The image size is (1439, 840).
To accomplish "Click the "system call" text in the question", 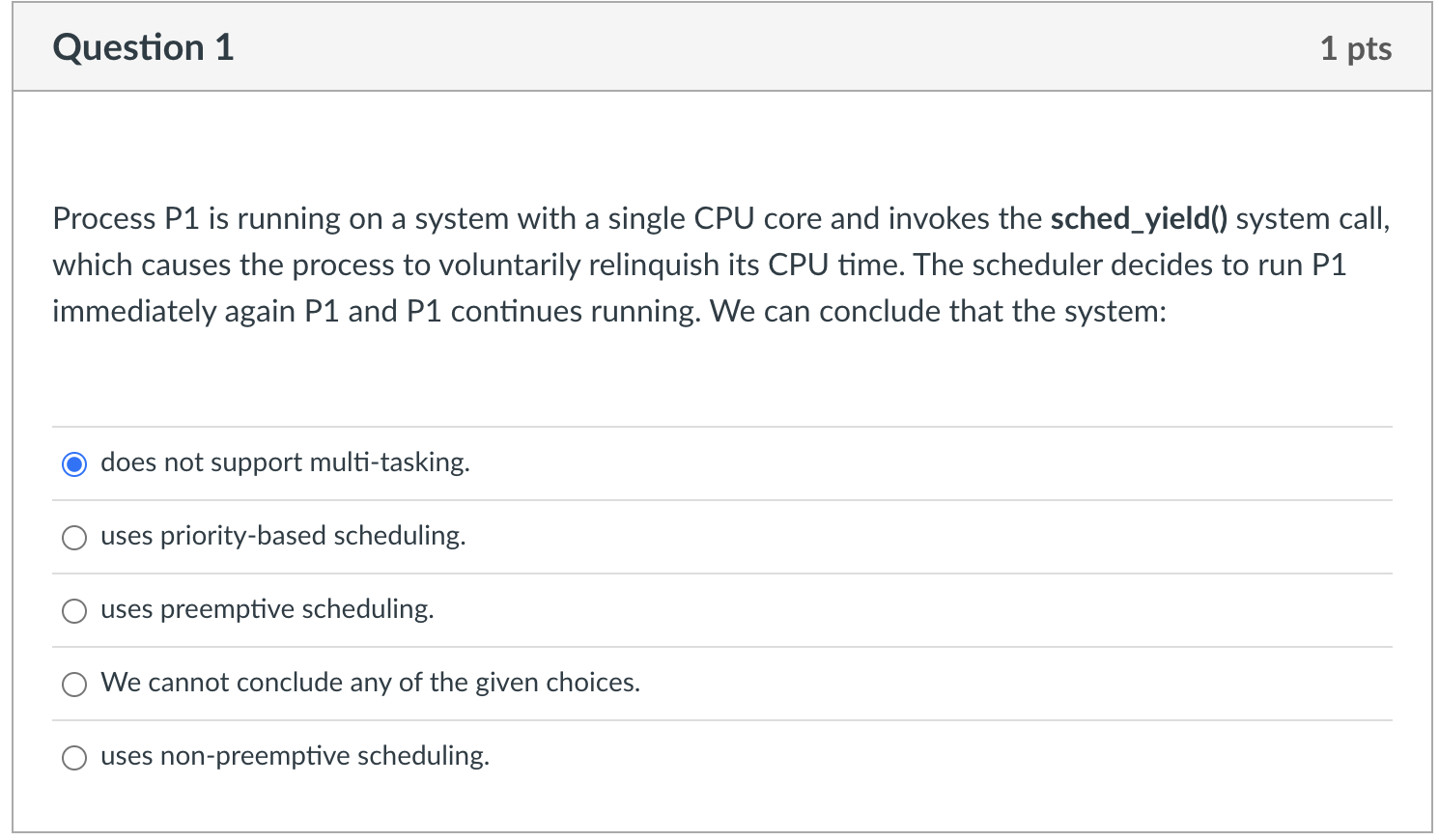I will (1311, 219).
